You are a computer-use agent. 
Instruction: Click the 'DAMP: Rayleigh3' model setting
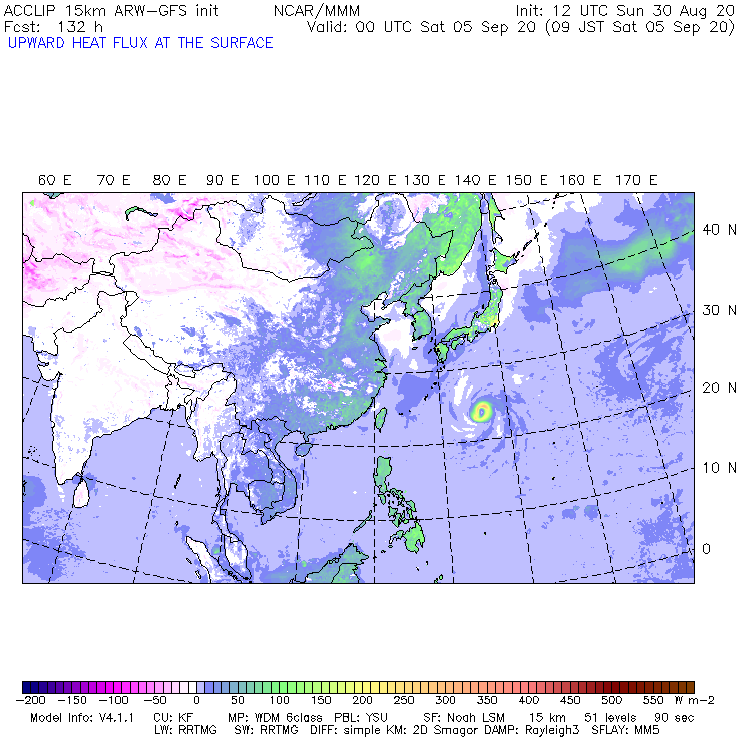pos(530,730)
